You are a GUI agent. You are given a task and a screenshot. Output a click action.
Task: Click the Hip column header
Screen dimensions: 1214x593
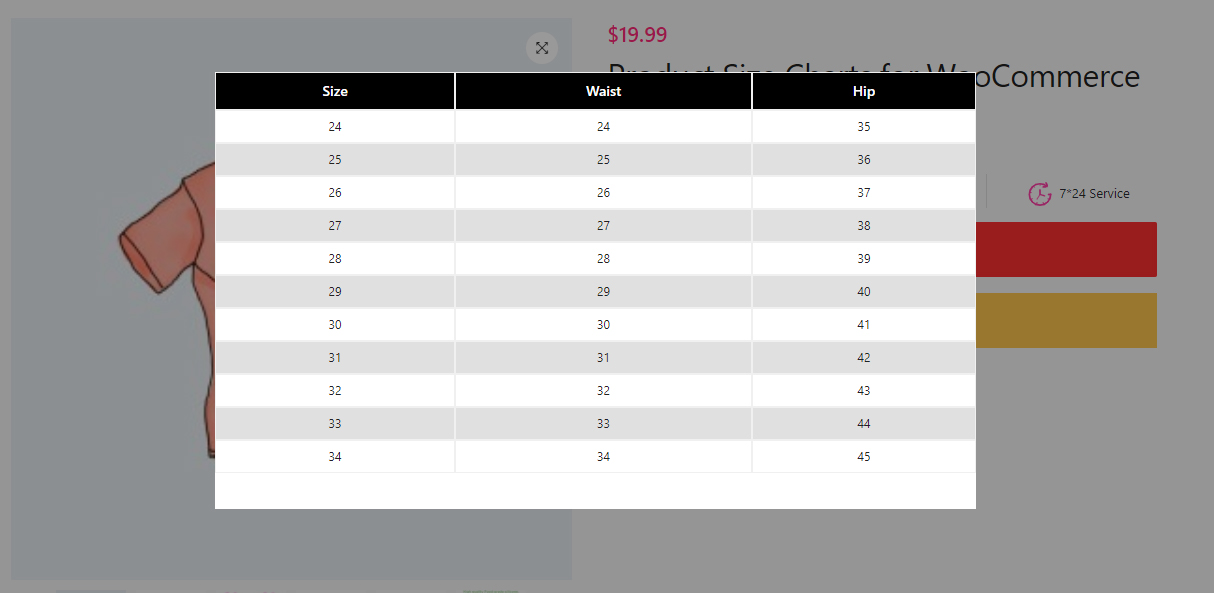click(x=864, y=91)
